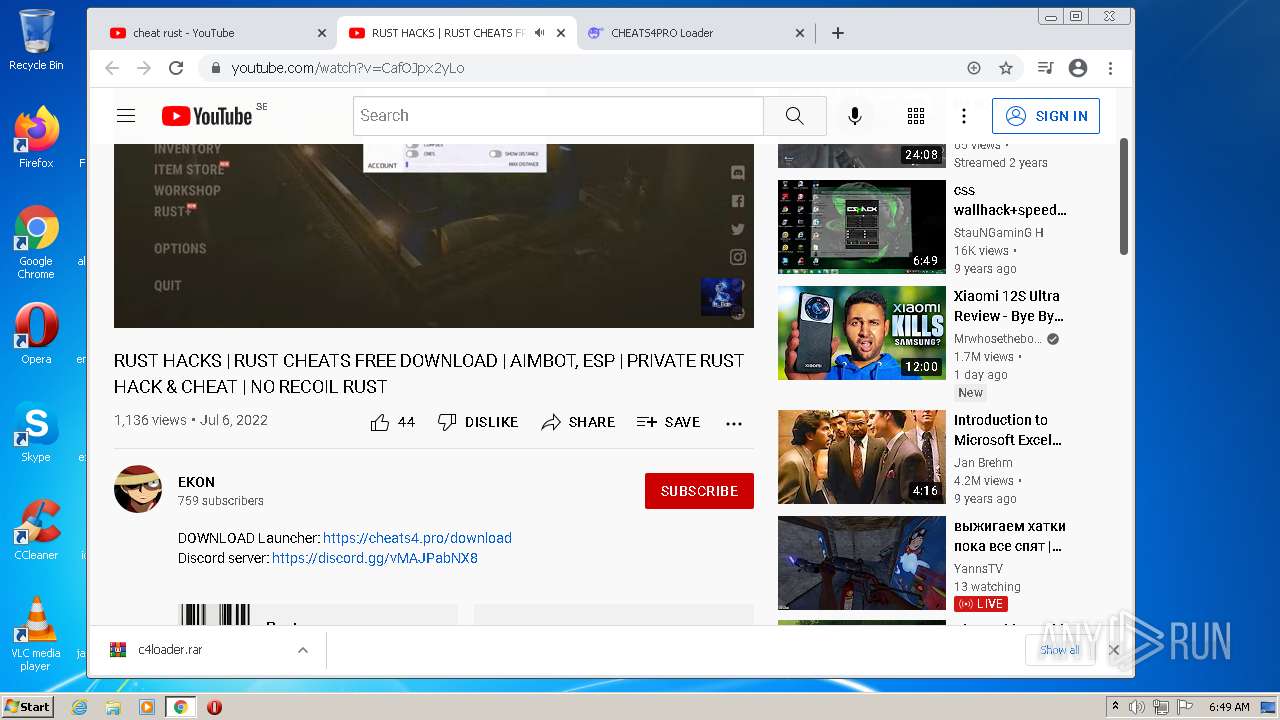Click the page vertical scrollbar

1124,195
